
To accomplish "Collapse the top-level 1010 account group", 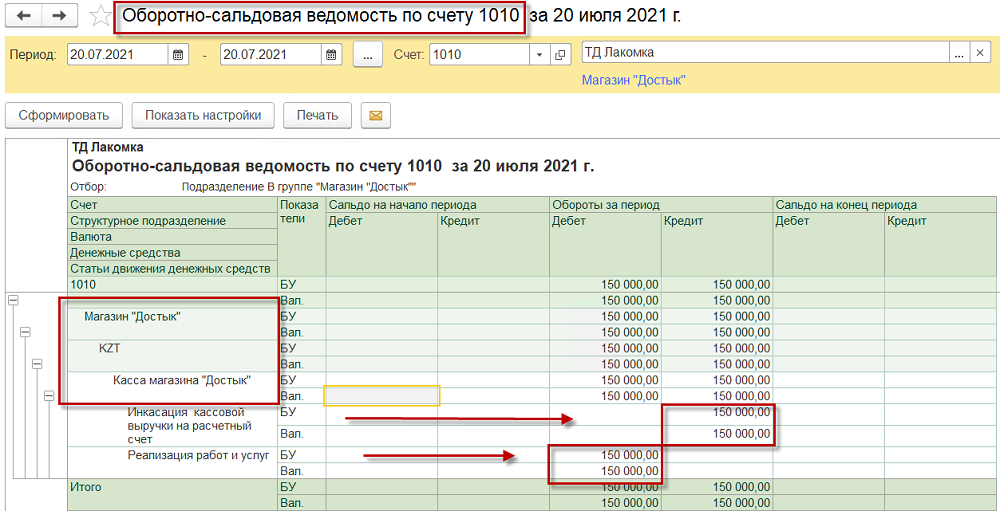I will point(13,299).
